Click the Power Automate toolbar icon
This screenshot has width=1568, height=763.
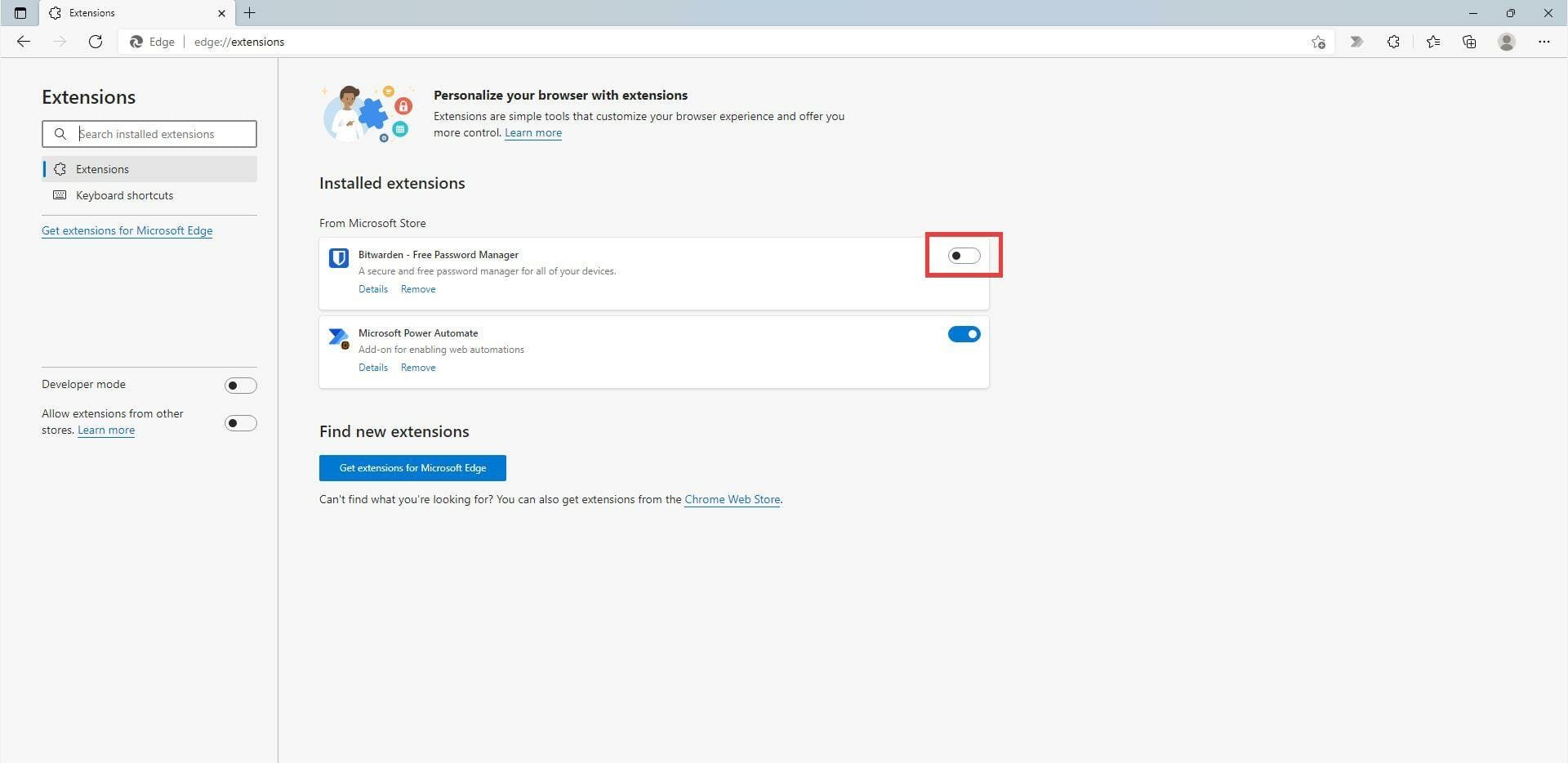(1356, 42)
